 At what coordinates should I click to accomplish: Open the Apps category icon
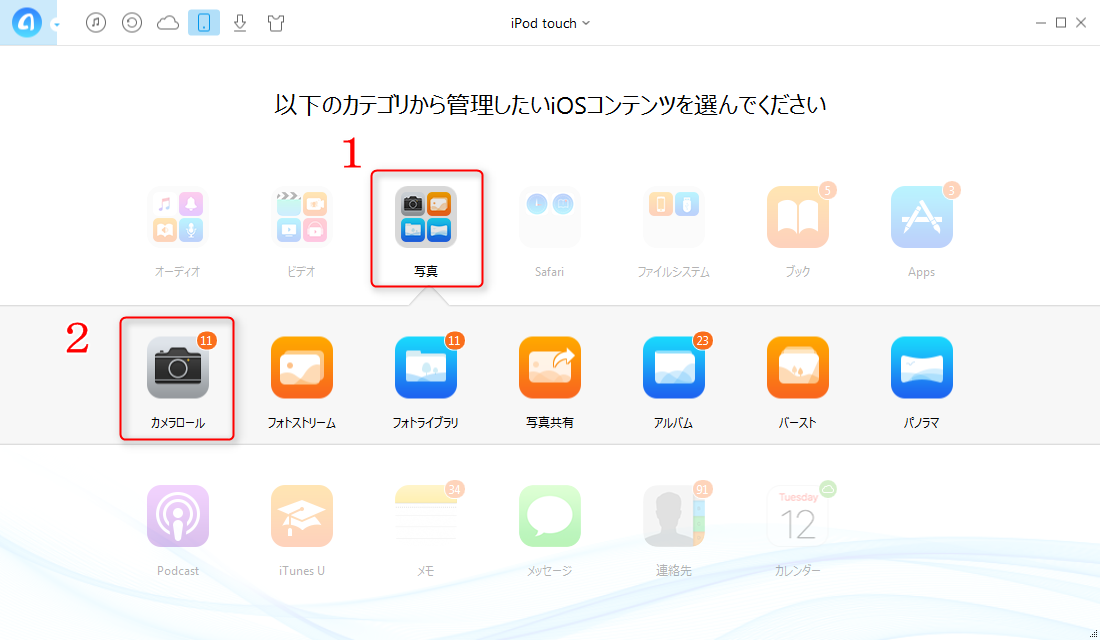pos(922,217)
